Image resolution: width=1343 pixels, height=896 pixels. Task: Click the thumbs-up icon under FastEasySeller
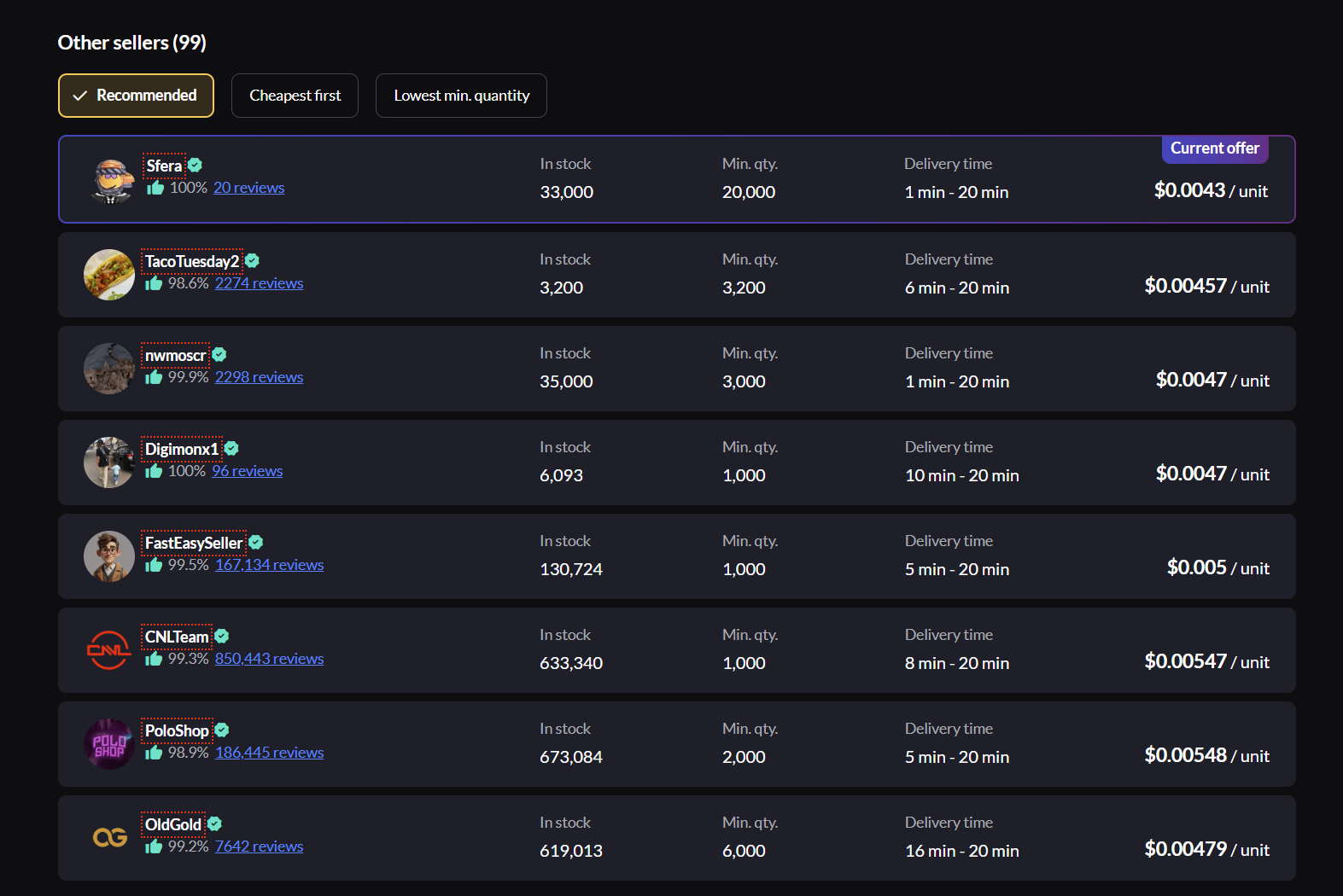[154, 565]
